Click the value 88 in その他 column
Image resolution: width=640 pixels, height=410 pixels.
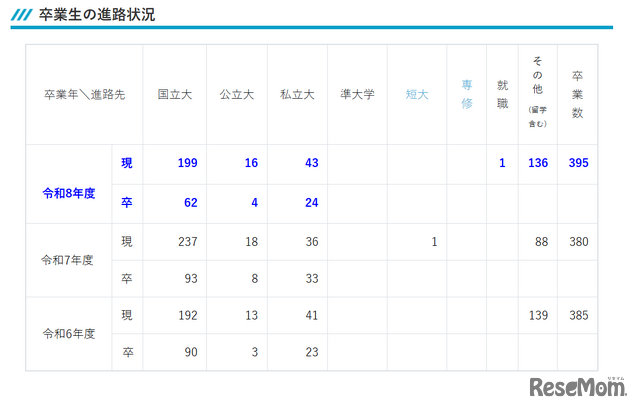pos(541,242)
